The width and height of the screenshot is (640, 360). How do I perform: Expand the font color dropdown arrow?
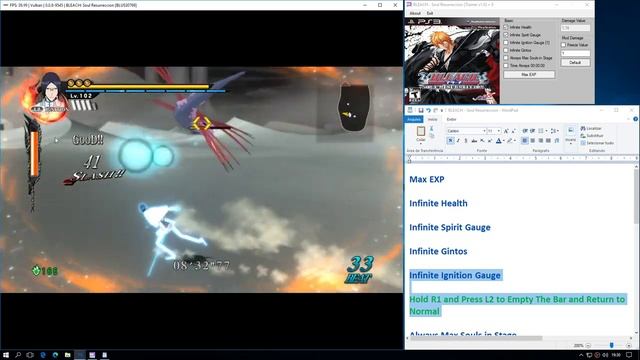(x=503, y=140)
